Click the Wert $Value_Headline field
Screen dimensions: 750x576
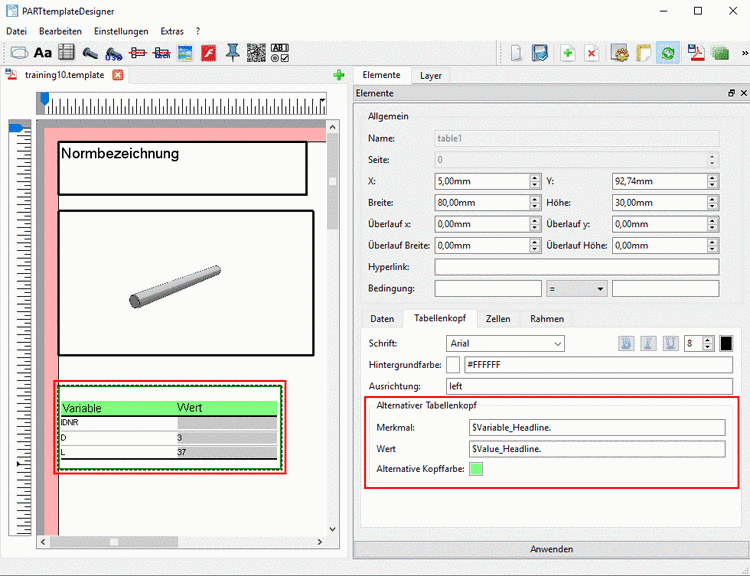pos(597,449)
